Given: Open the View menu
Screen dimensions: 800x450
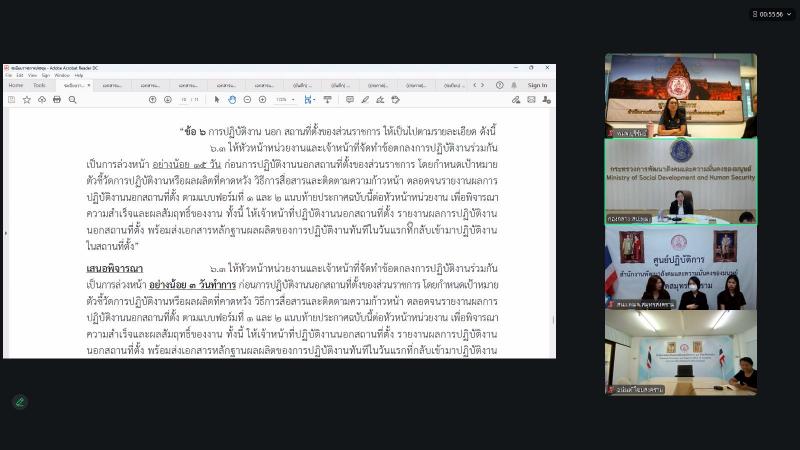Looking at the screenshot, I should 33,76.
